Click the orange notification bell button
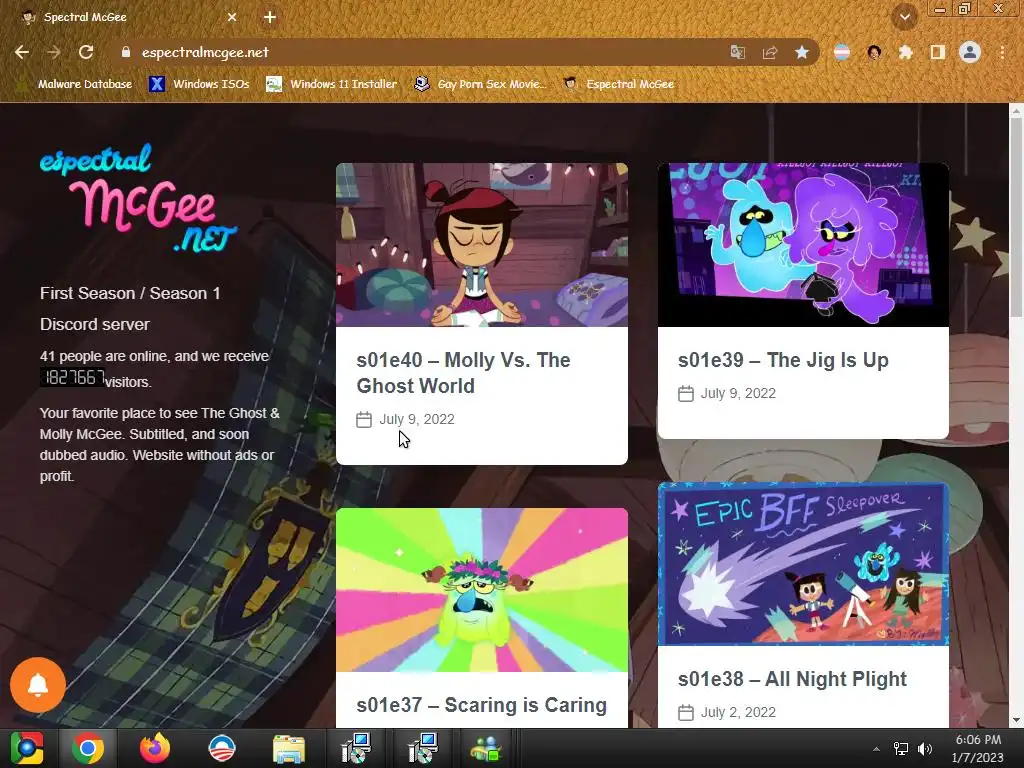Image resolution: width=1024 pixels, height=768 pixels. tap(38, 684)
